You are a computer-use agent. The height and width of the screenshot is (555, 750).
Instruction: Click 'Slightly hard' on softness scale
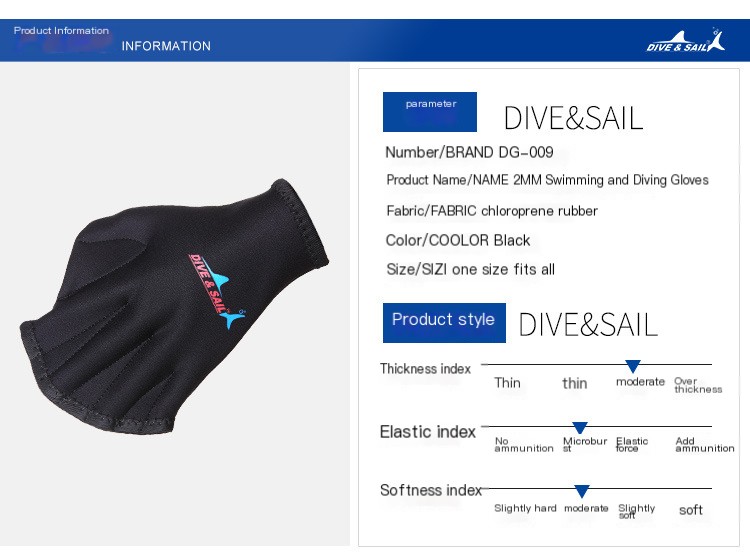(525, 508)
